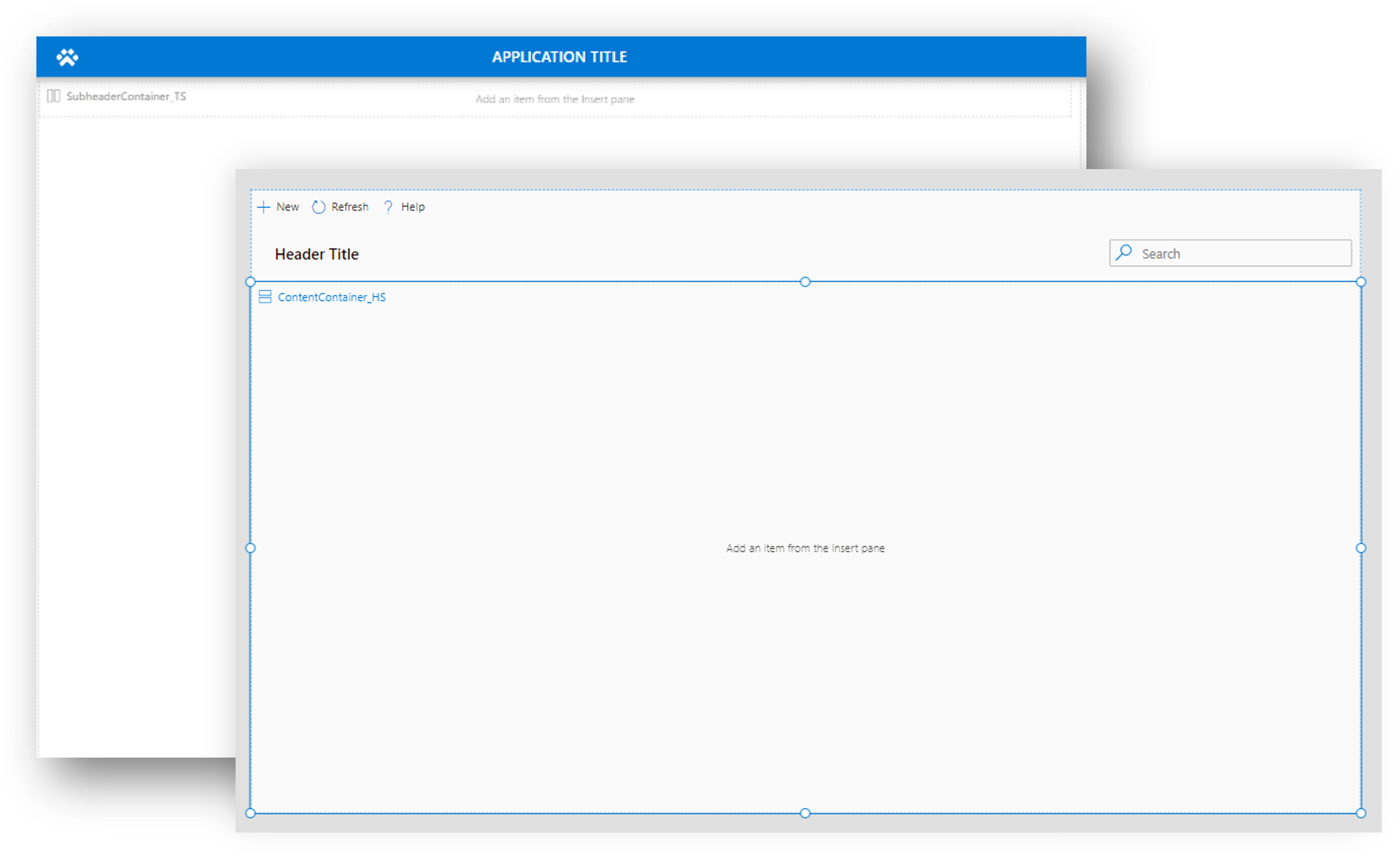Click the top-center resize handle of ContentContainer_HS
The image size is (1400, 858).
coord(805,282)
